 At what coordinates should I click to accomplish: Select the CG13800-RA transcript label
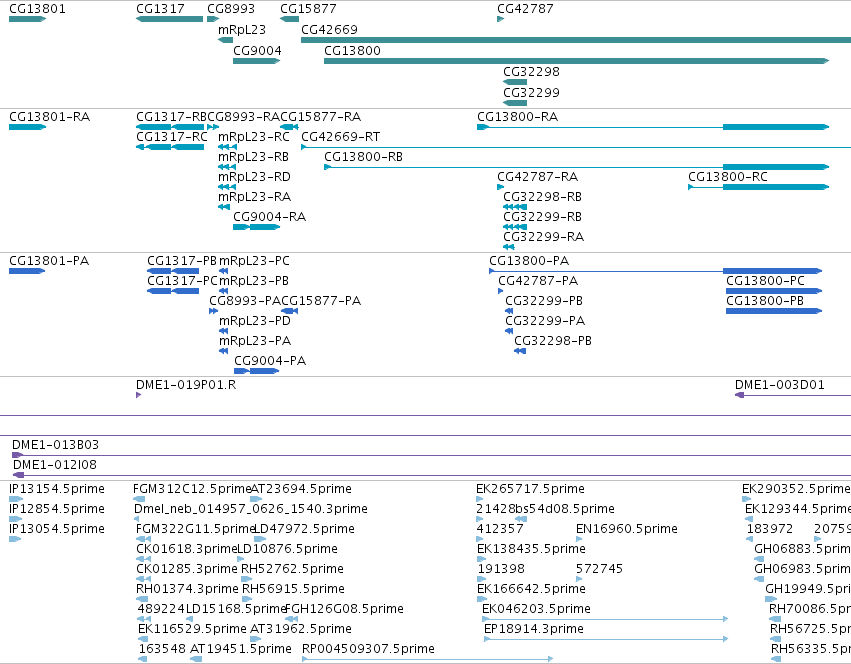point(518,117)
